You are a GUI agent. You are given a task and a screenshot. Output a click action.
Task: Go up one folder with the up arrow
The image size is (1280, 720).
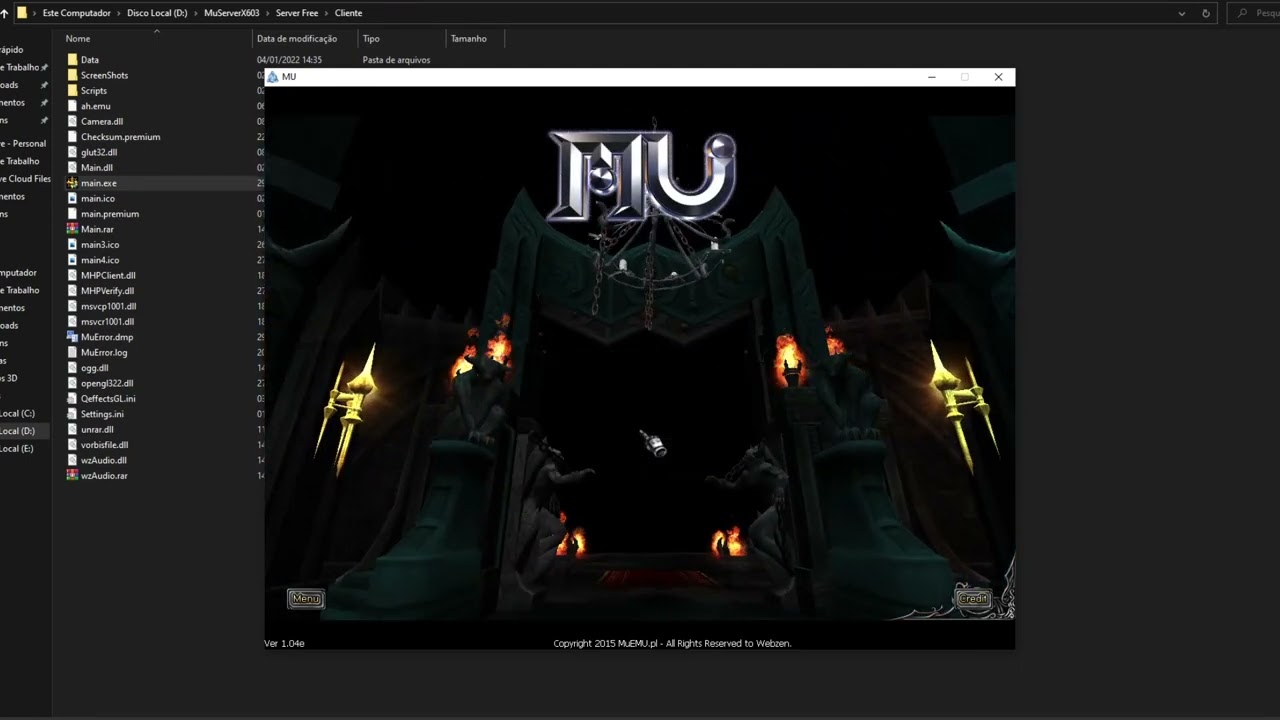4,13
